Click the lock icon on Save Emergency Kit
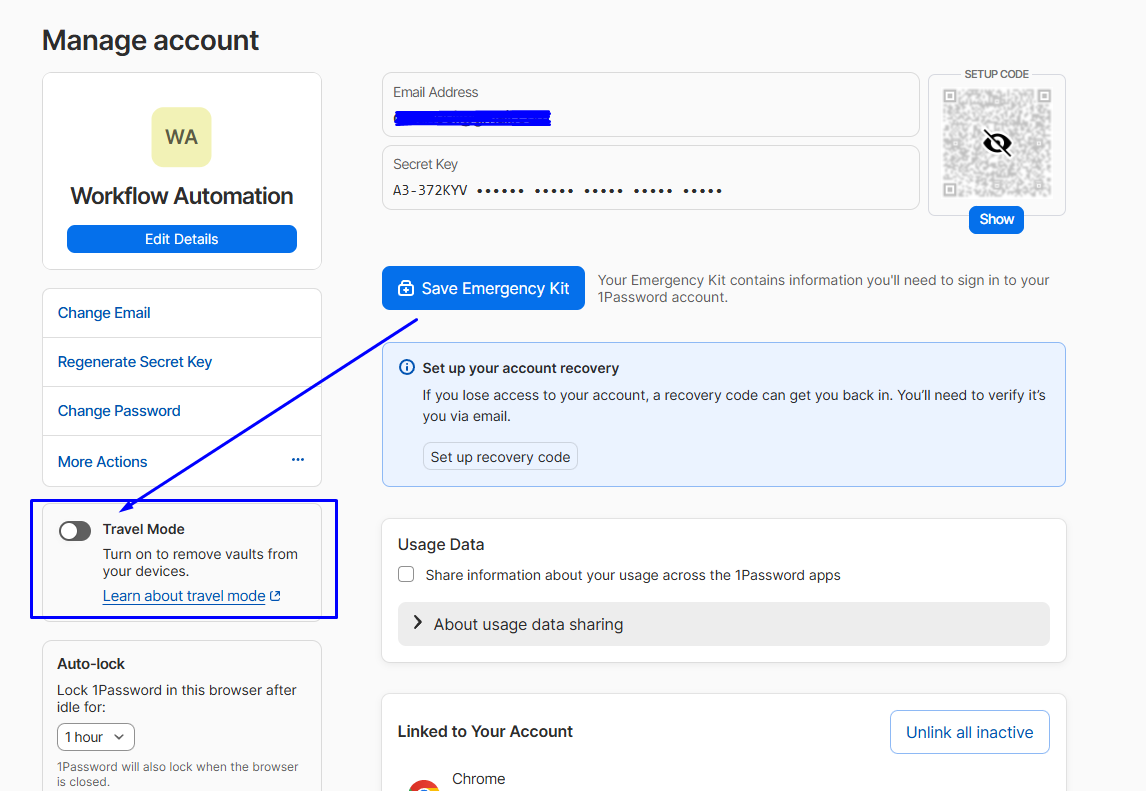1146x791 pixels. click(x=405, y=288)
